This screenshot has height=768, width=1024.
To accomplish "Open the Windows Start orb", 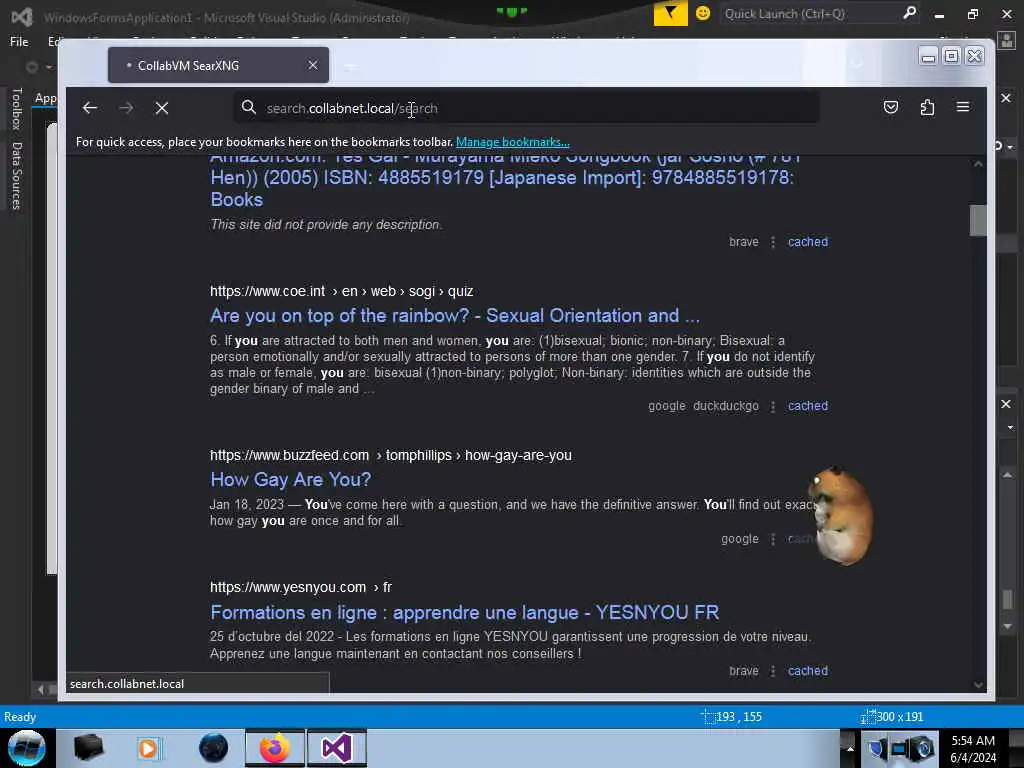I will click(x=27, y=748).
